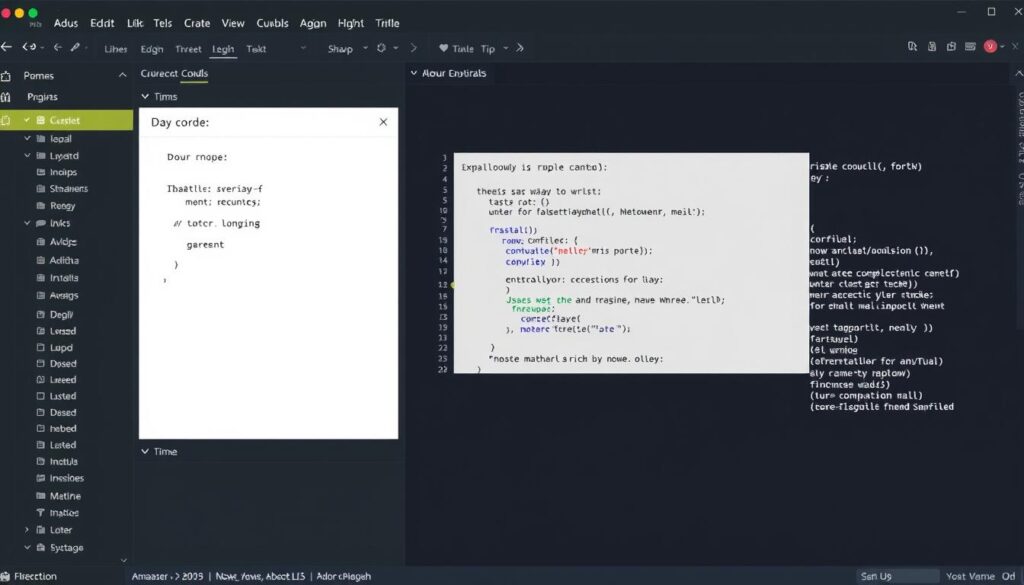Screen dimensions: 1024x585
Task: Click the filter icon of Imatioe row
Action: pos(40,513)
